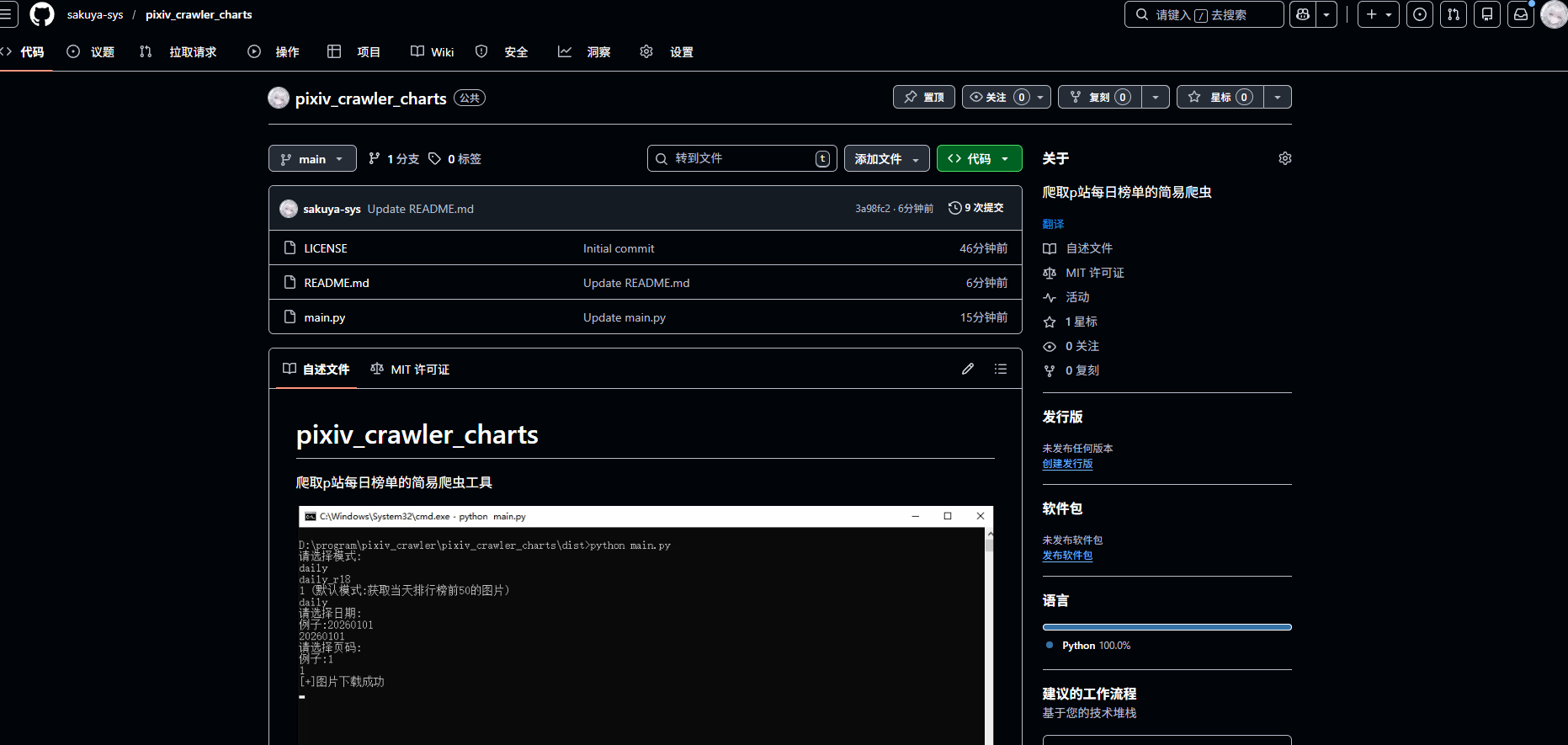
Task: Show the README outline list icon
Action: click(1001, 369)
